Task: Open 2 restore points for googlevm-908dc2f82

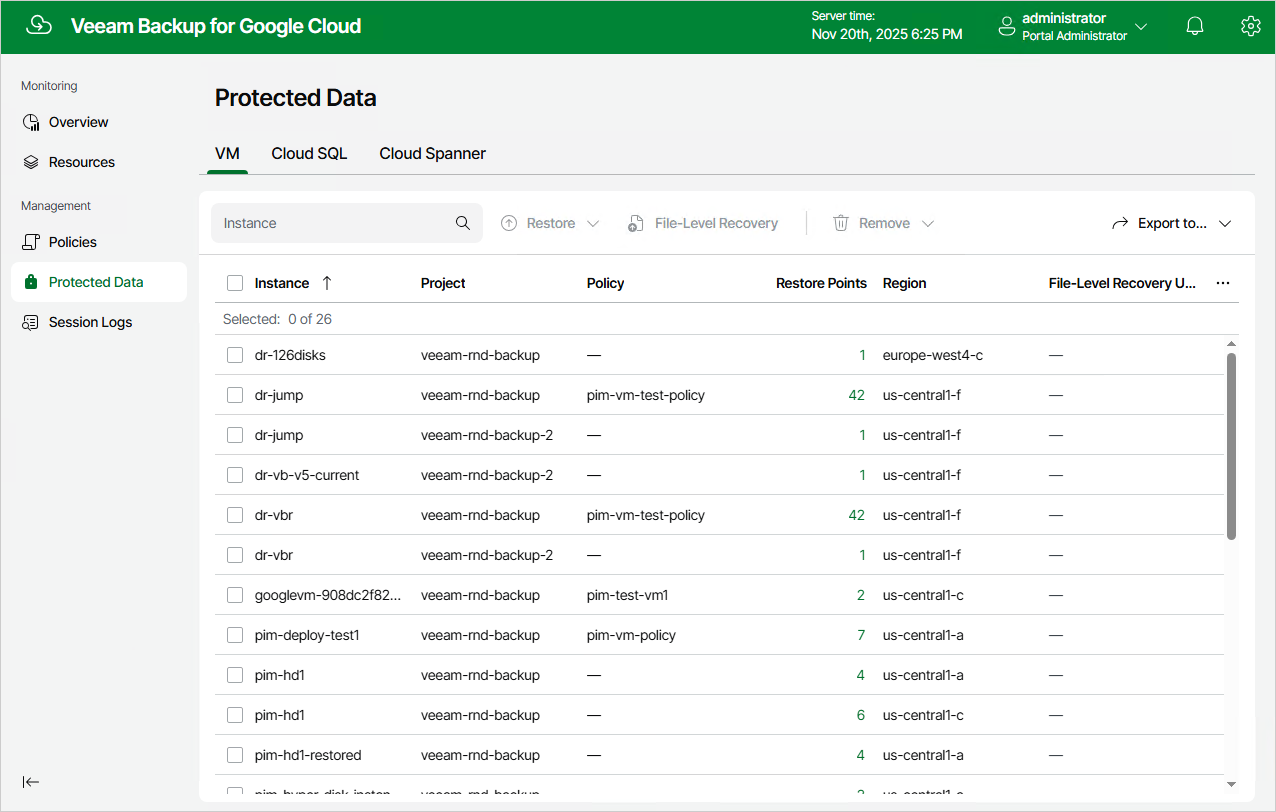Action: 861,595
